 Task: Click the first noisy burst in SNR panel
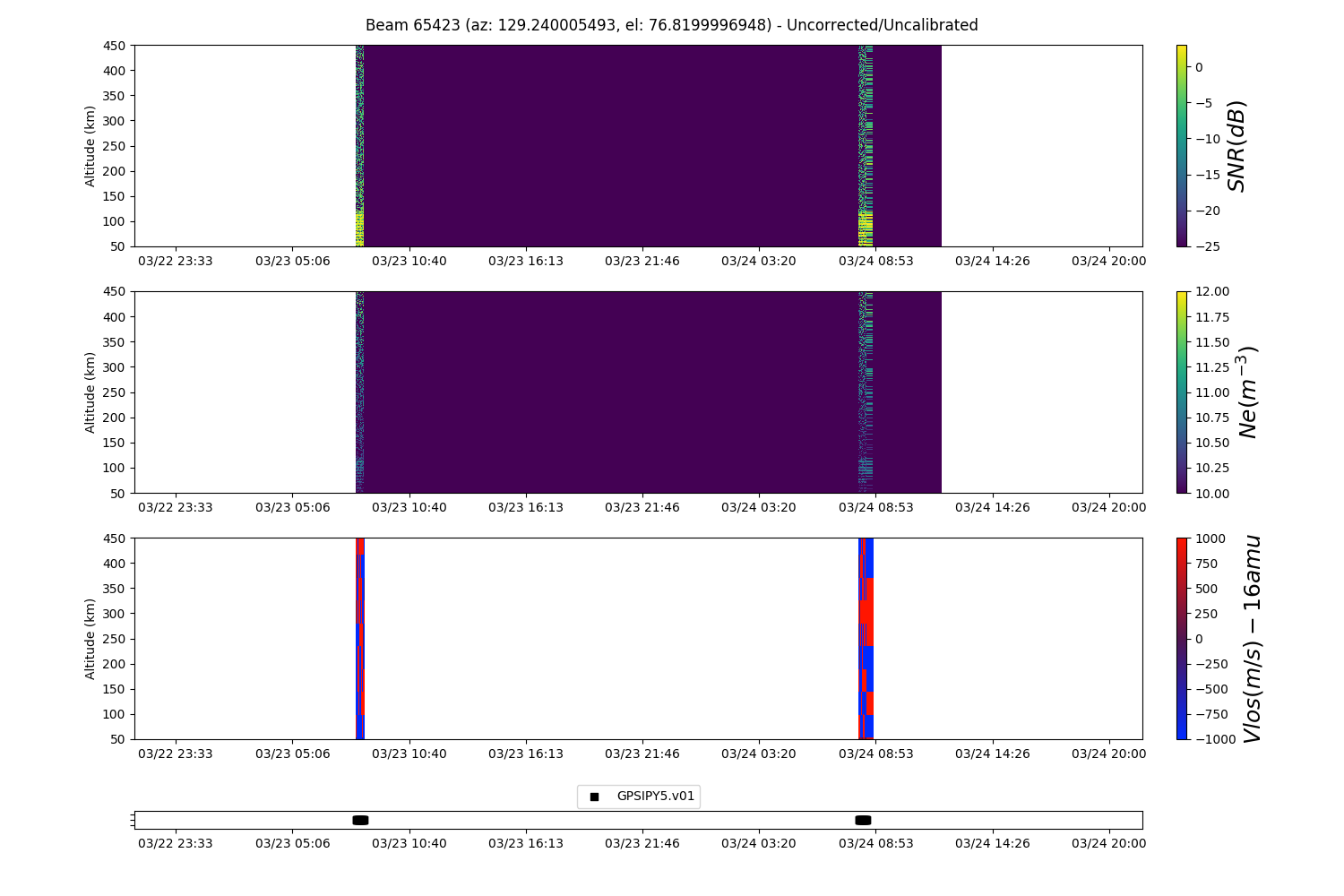click(359, 145)
